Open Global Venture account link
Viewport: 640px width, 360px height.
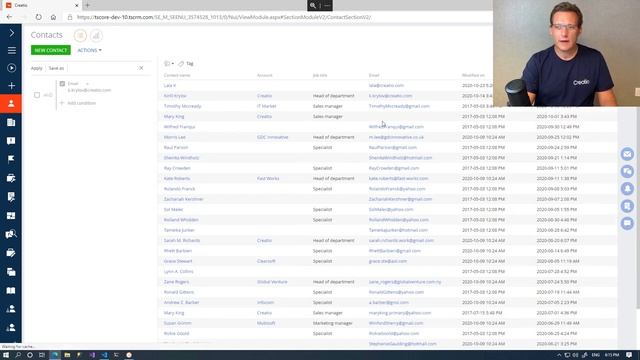pyautogui.click(x=272, y=282)
